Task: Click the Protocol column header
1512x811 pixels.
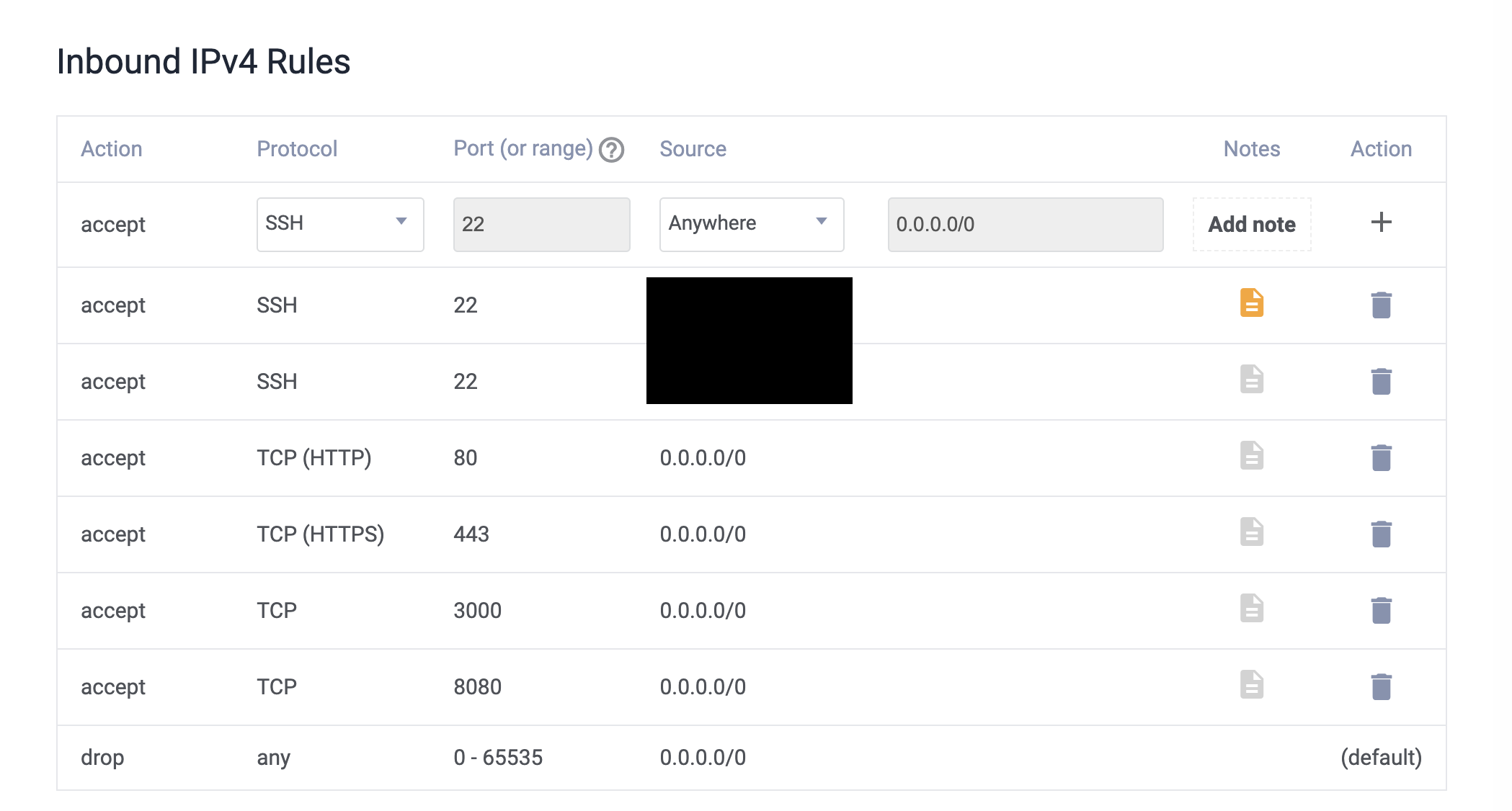Action: 297,149
